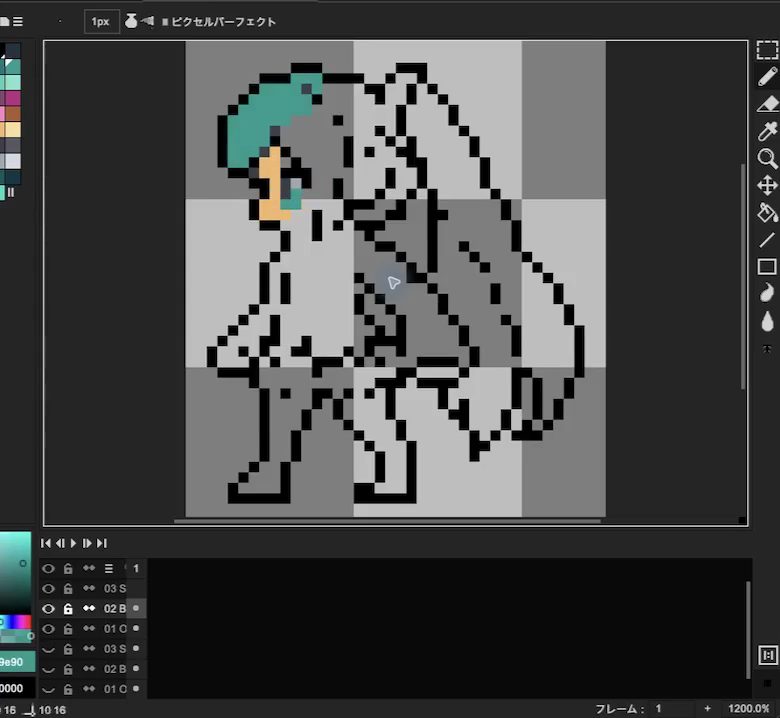
Task: Show the hidden bottom 01 C layer
Action: 48,689
